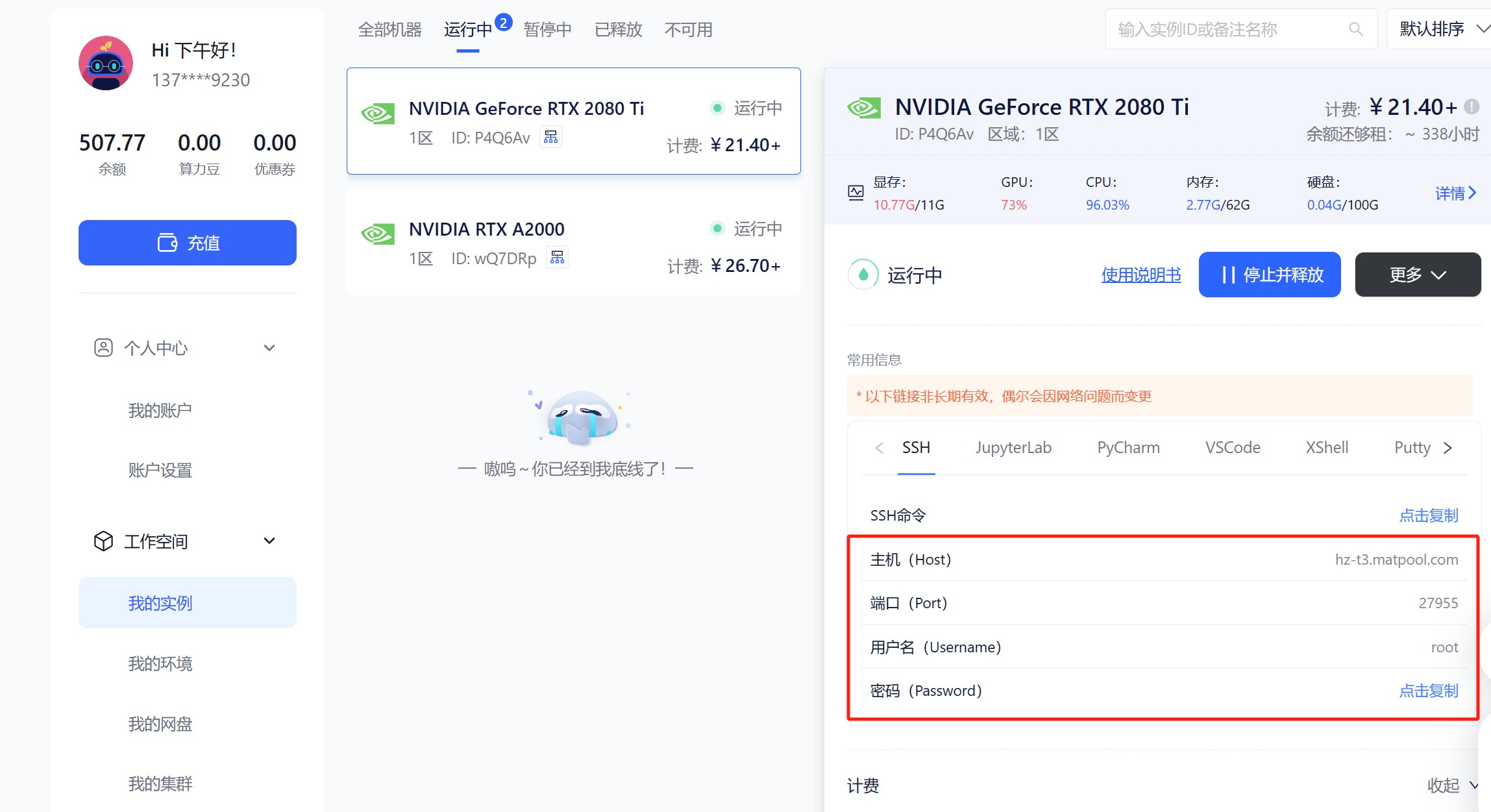The width and height of the screenshot is (1491, 812).
Task: Copy the password via 点击复制
Action: click(x=1429, y=691)
